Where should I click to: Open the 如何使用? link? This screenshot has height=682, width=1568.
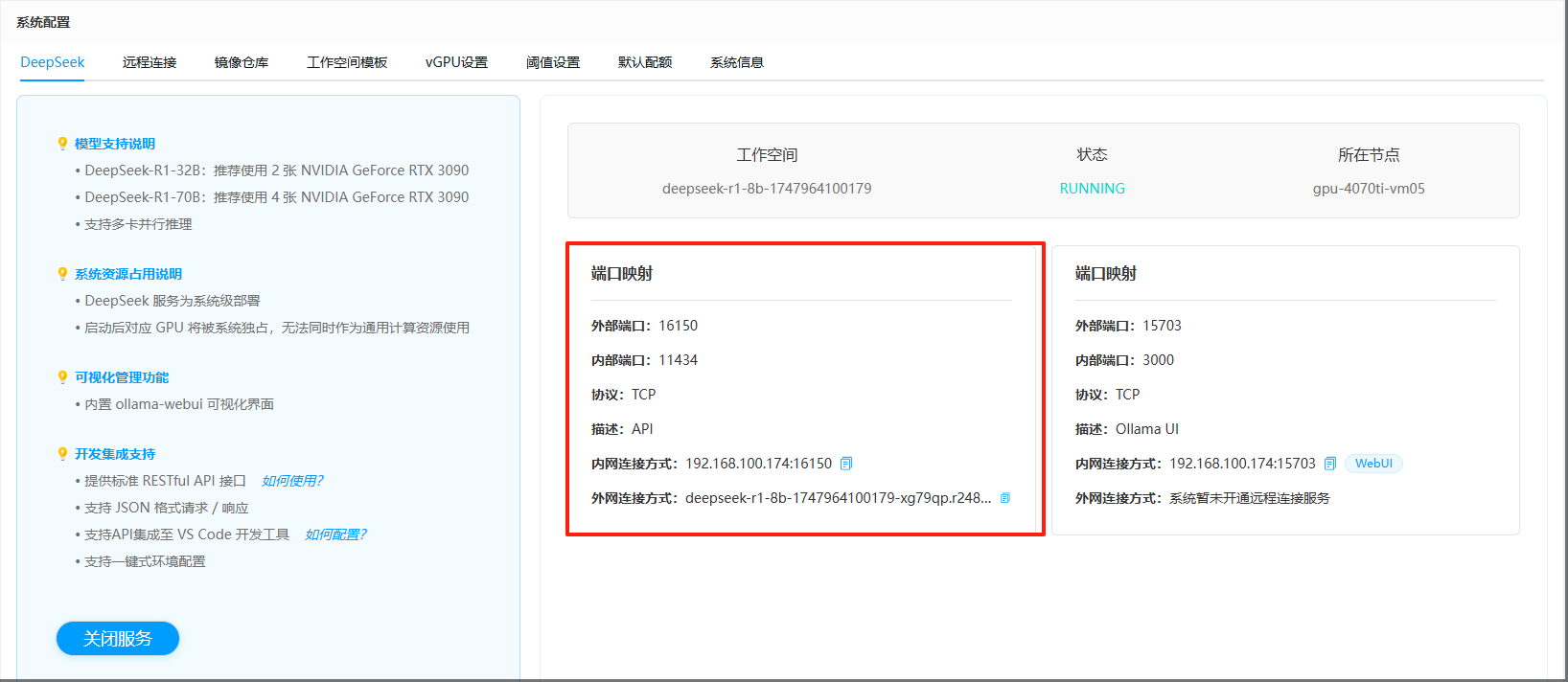[292, 481]
